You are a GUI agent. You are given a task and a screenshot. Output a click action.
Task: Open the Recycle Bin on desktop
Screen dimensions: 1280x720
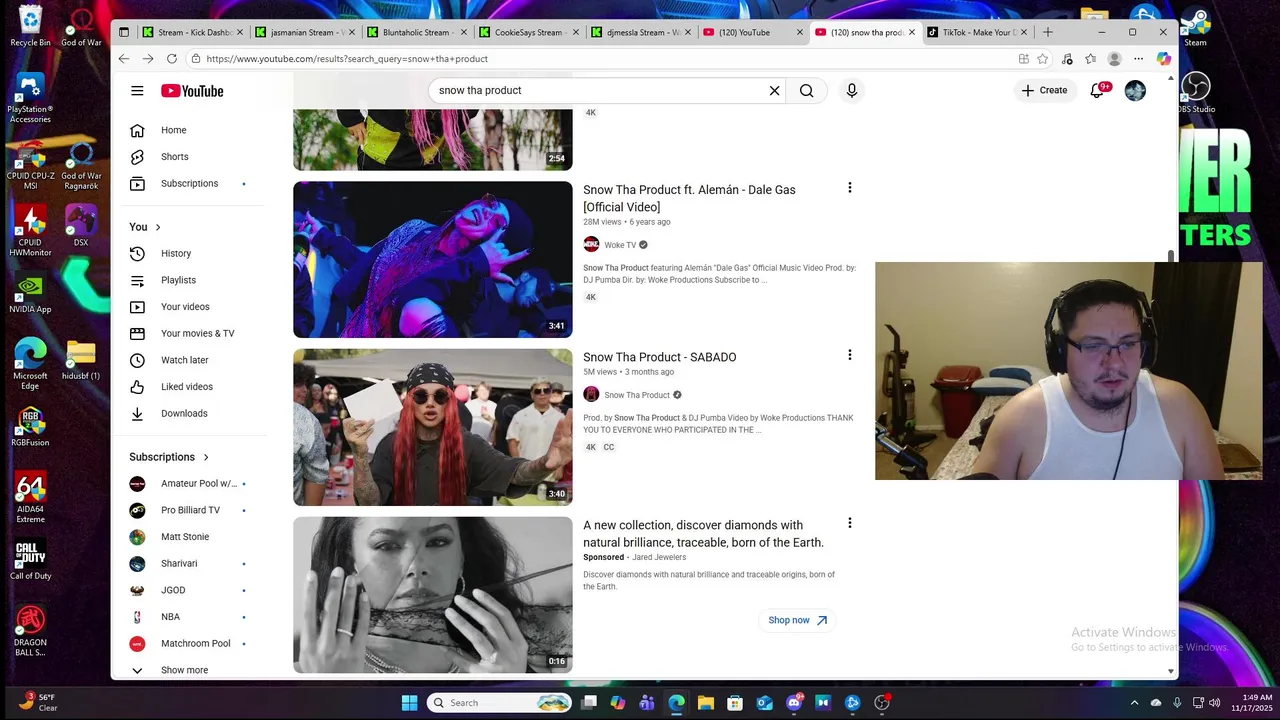pos(30,27)
